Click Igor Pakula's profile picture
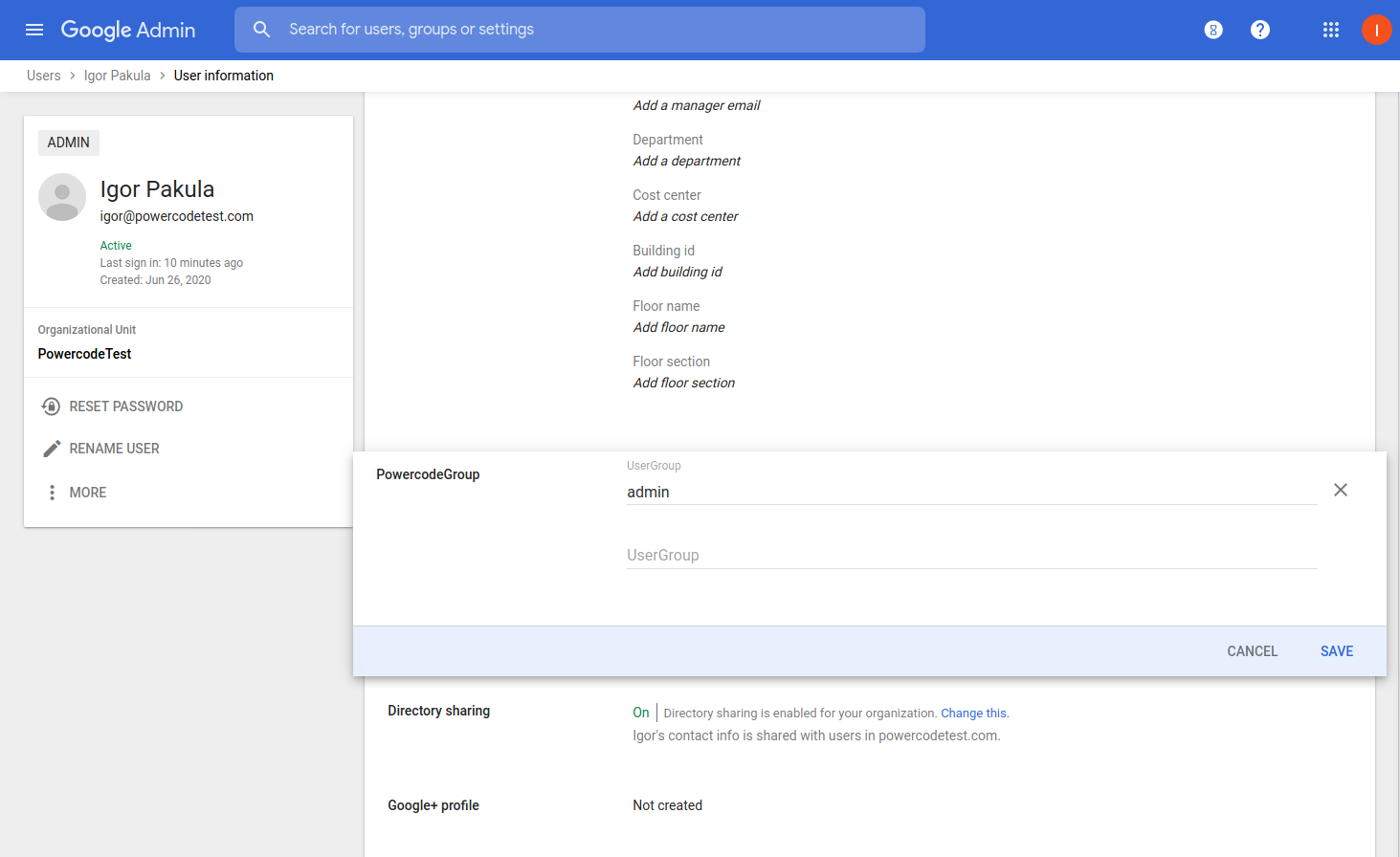The image size is (1400, 857). [x=62, y=197]
